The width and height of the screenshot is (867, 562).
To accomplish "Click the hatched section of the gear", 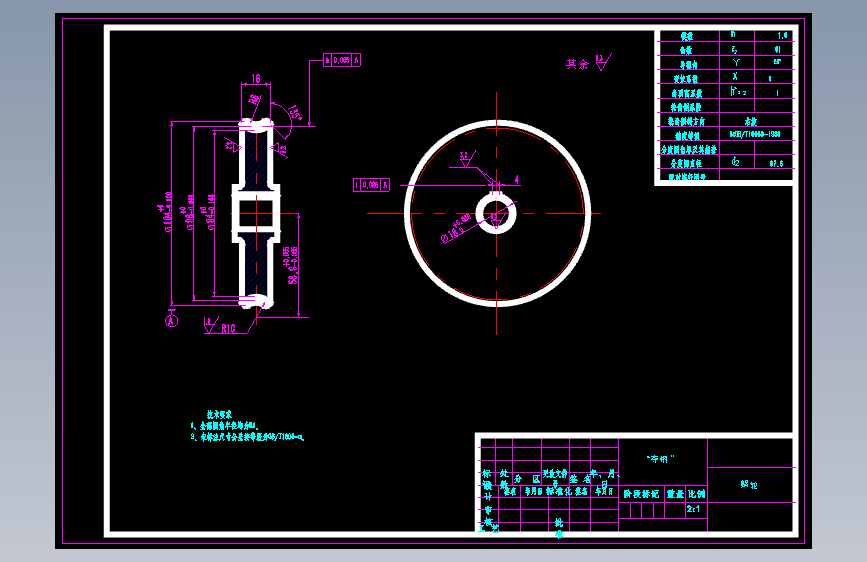I will [256, 158].
